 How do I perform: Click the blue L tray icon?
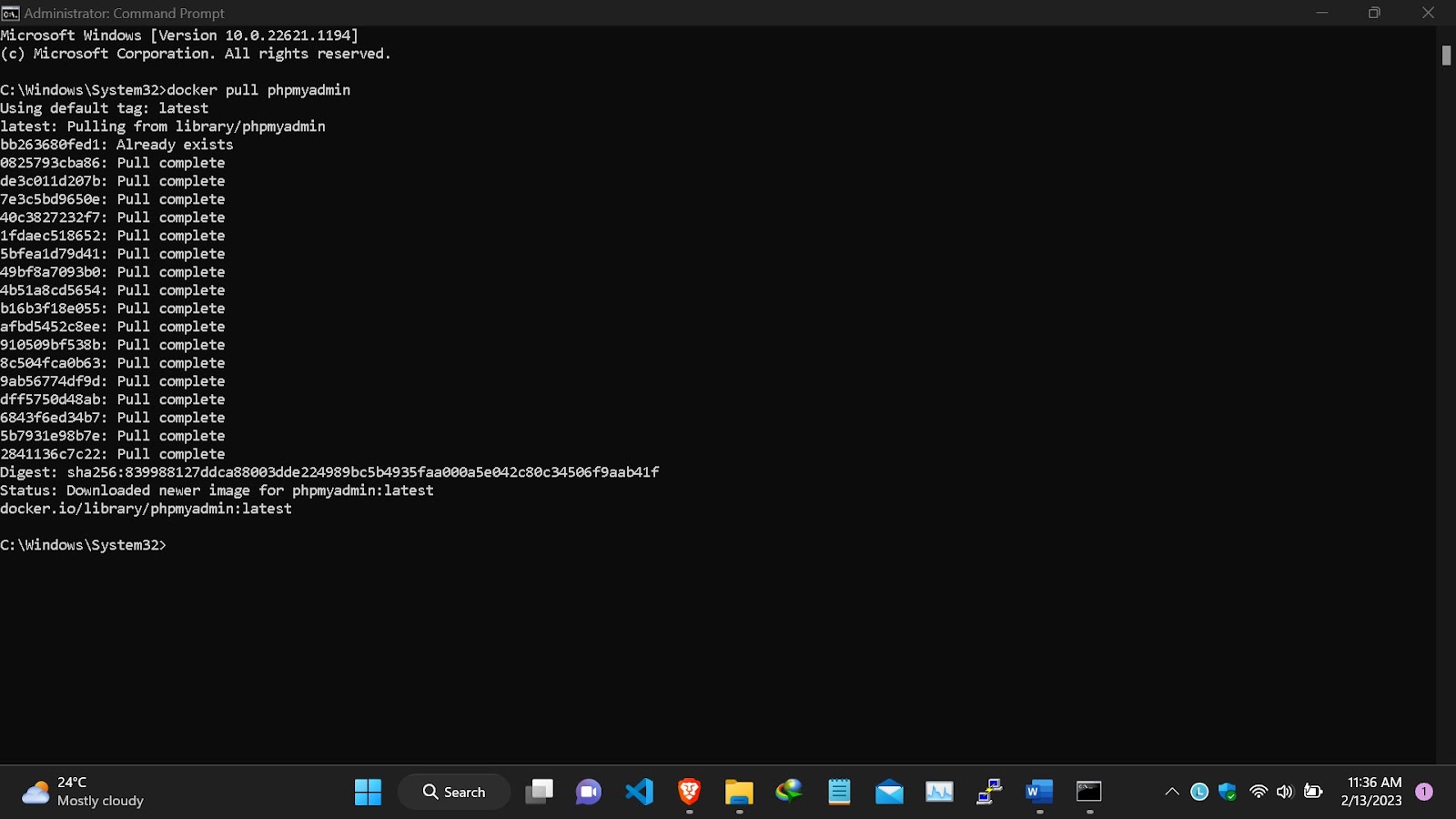point(1199,792)
